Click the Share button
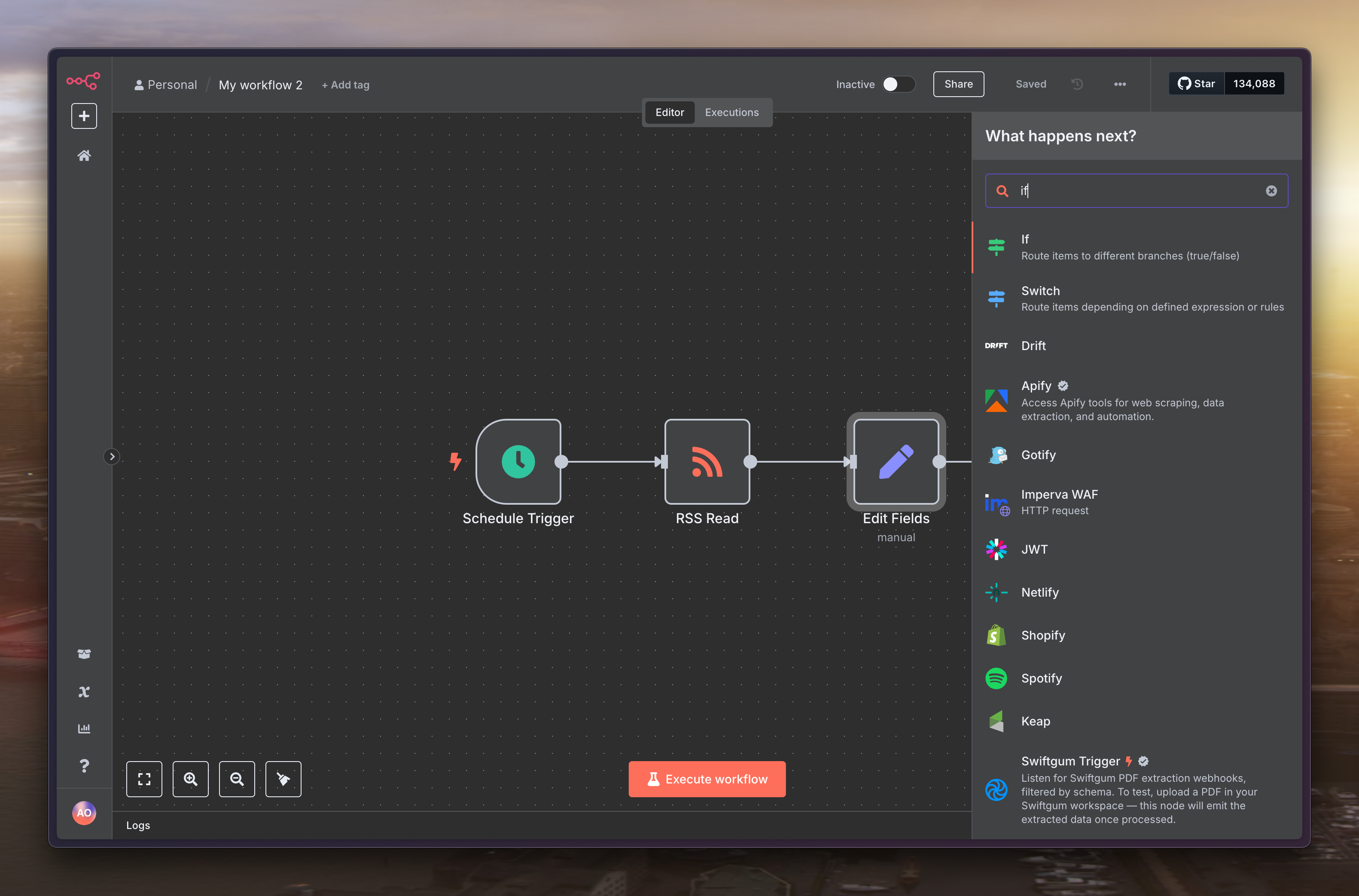 coord(958,84)
